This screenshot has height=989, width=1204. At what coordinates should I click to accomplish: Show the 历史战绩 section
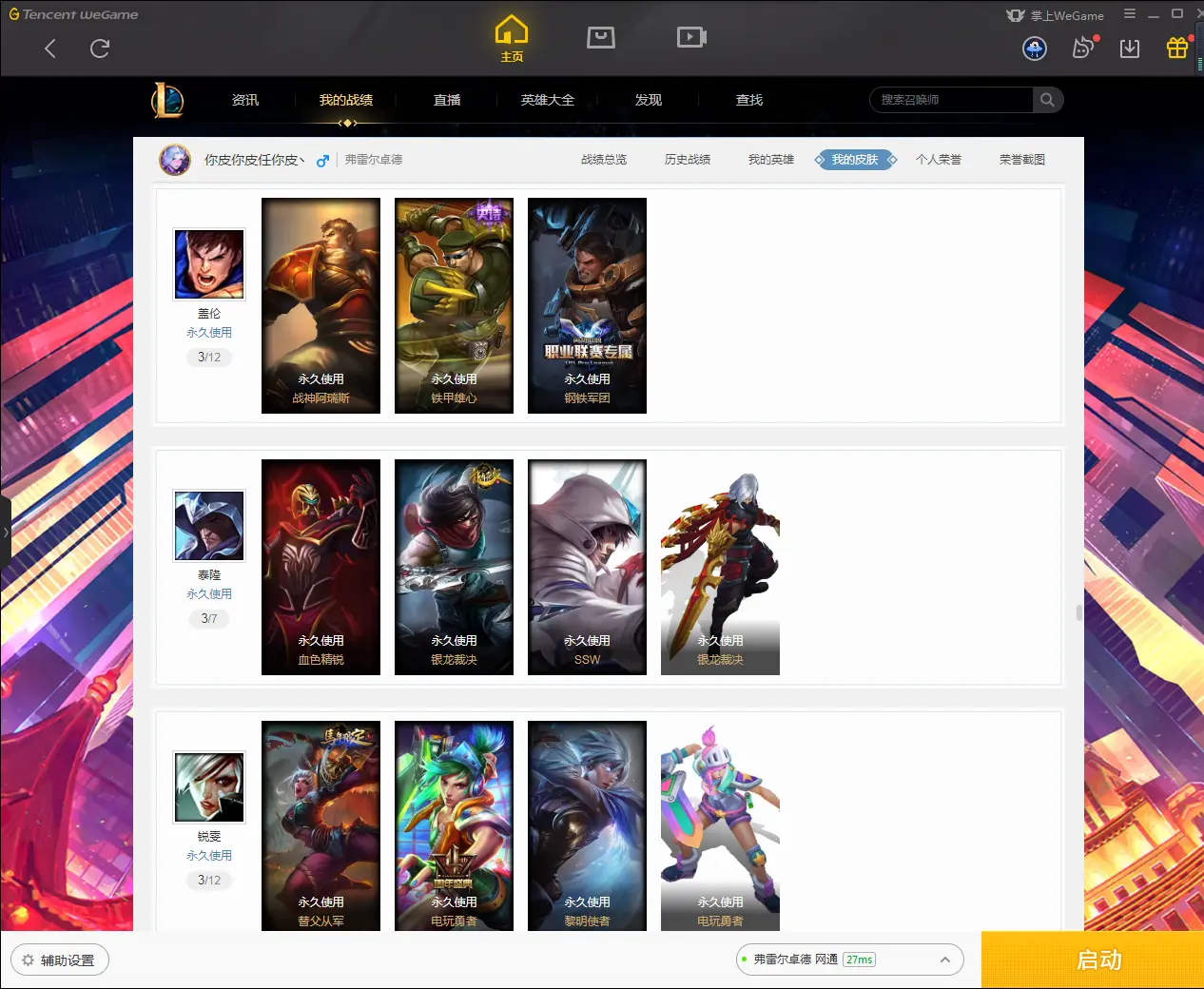[688, 160]
